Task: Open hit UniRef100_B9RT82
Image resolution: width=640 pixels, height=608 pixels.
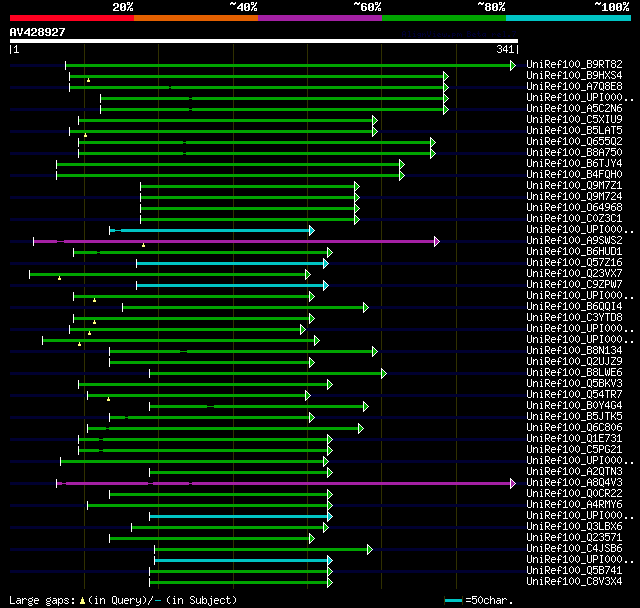Action: [x=574, y=64]
